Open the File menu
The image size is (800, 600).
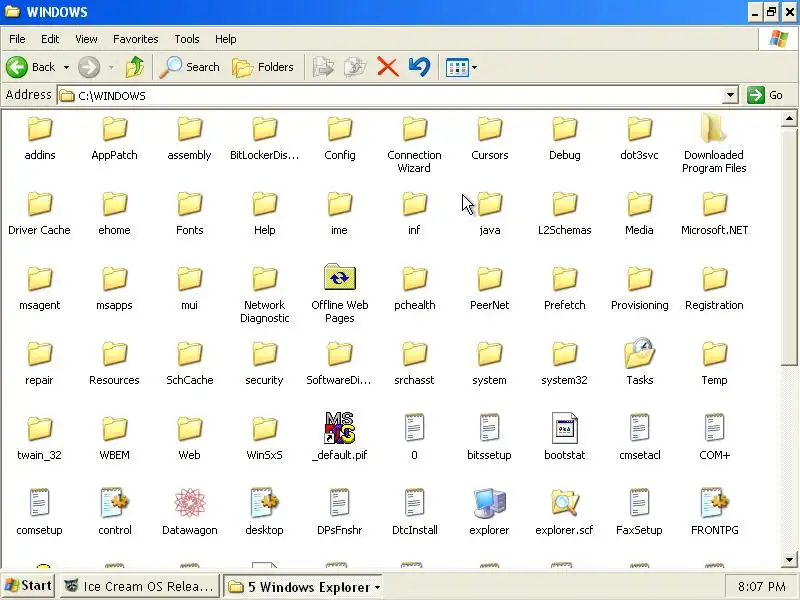(x=17, y=39)
